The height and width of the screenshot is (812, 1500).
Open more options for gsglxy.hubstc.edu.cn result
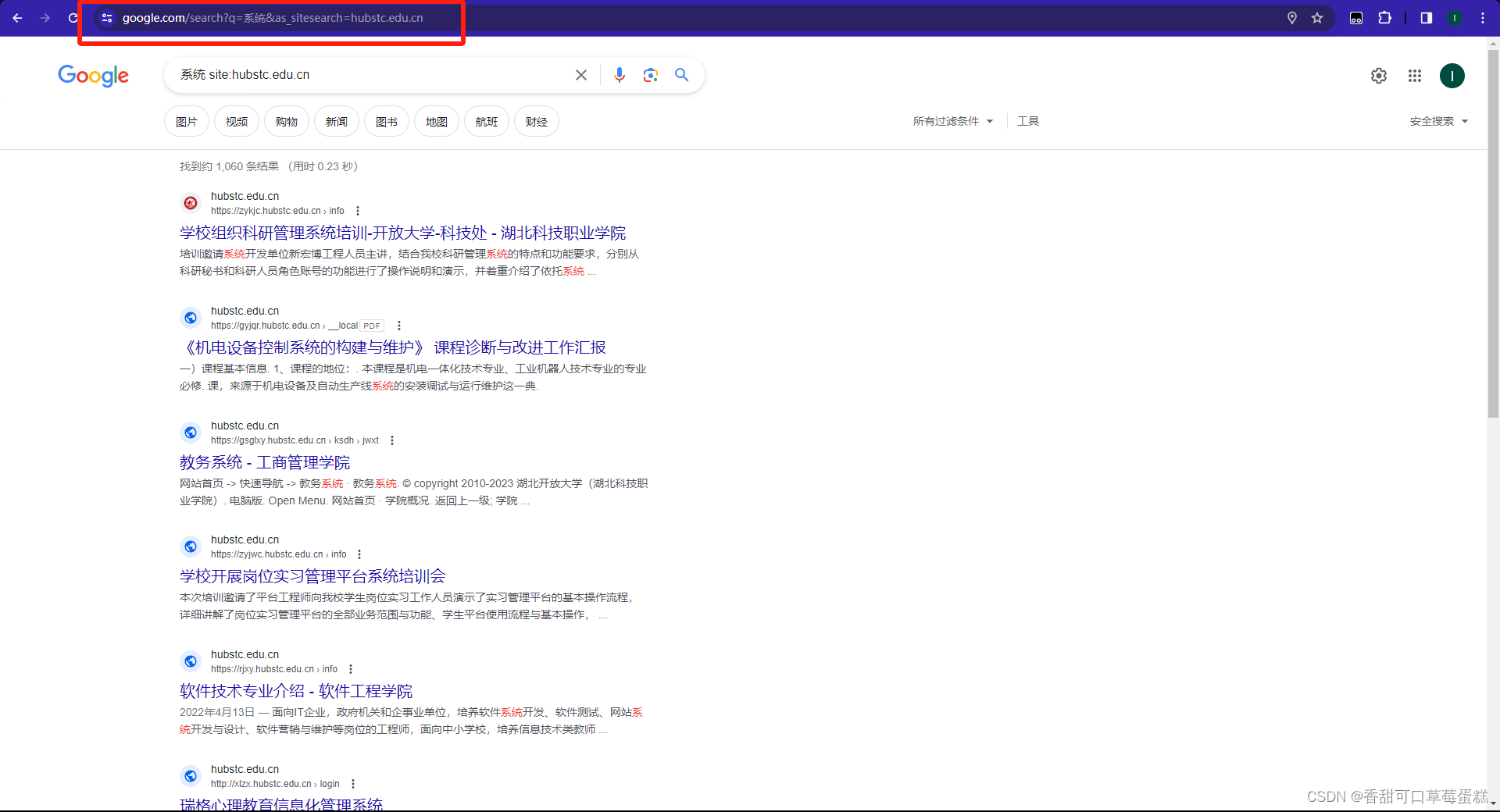[392, 440]
